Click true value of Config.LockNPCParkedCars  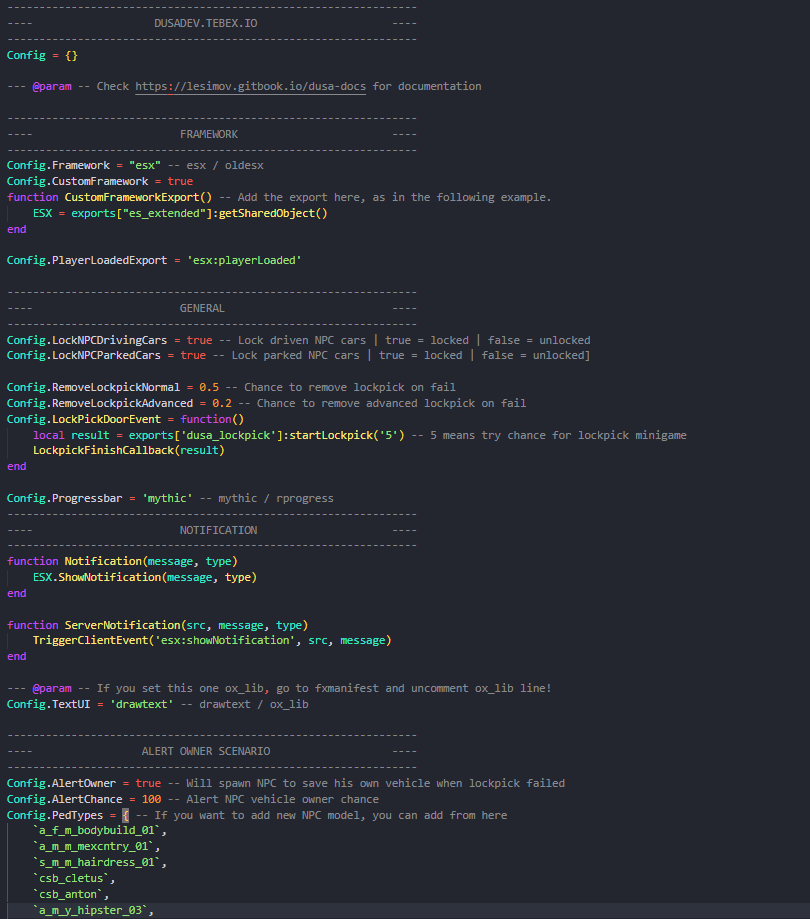coord(193,355)
